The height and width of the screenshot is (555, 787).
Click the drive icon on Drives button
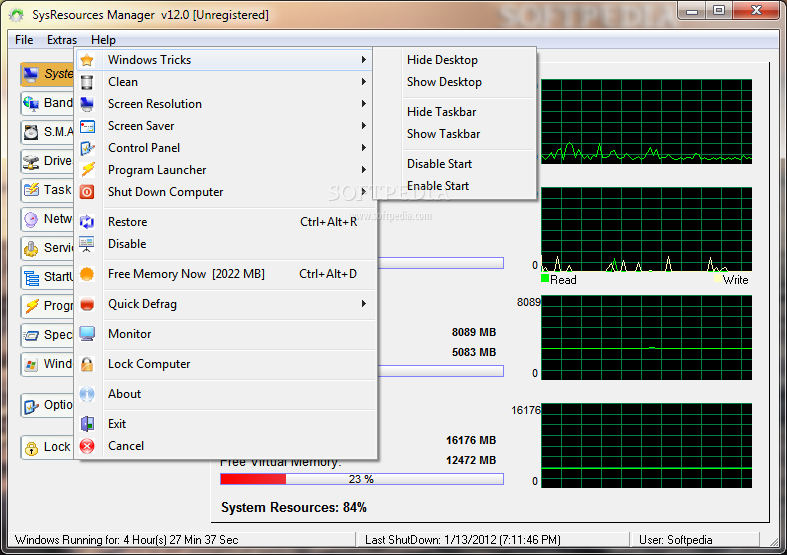tap(31, 161)
